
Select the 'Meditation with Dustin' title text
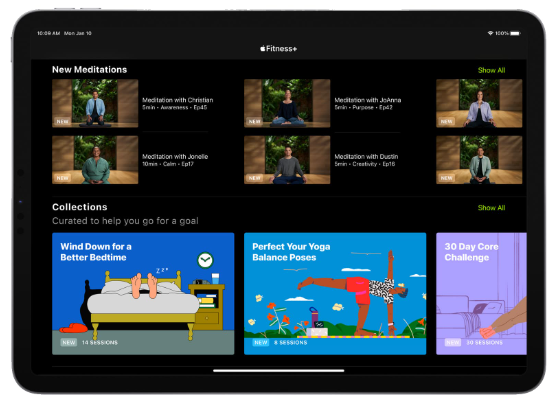tap(366, 157)
